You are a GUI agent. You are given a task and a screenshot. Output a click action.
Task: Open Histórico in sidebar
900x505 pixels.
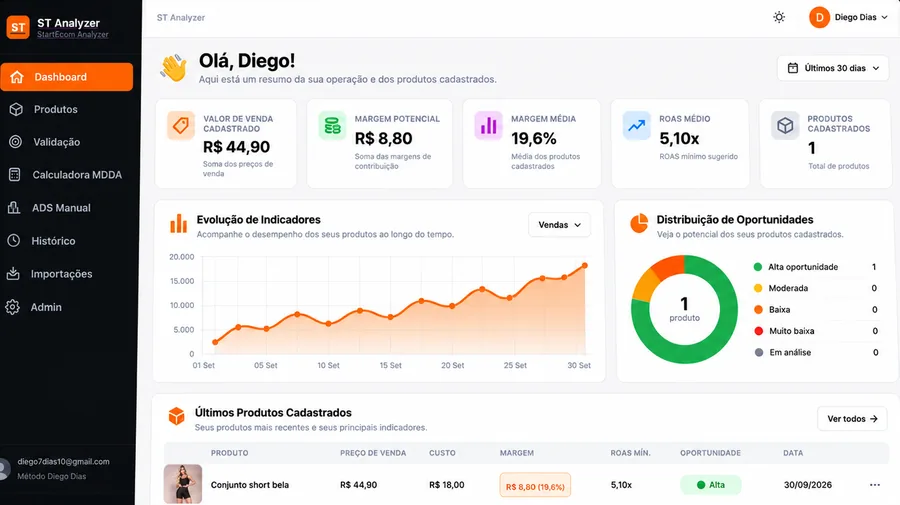click(x=53, y=241)
